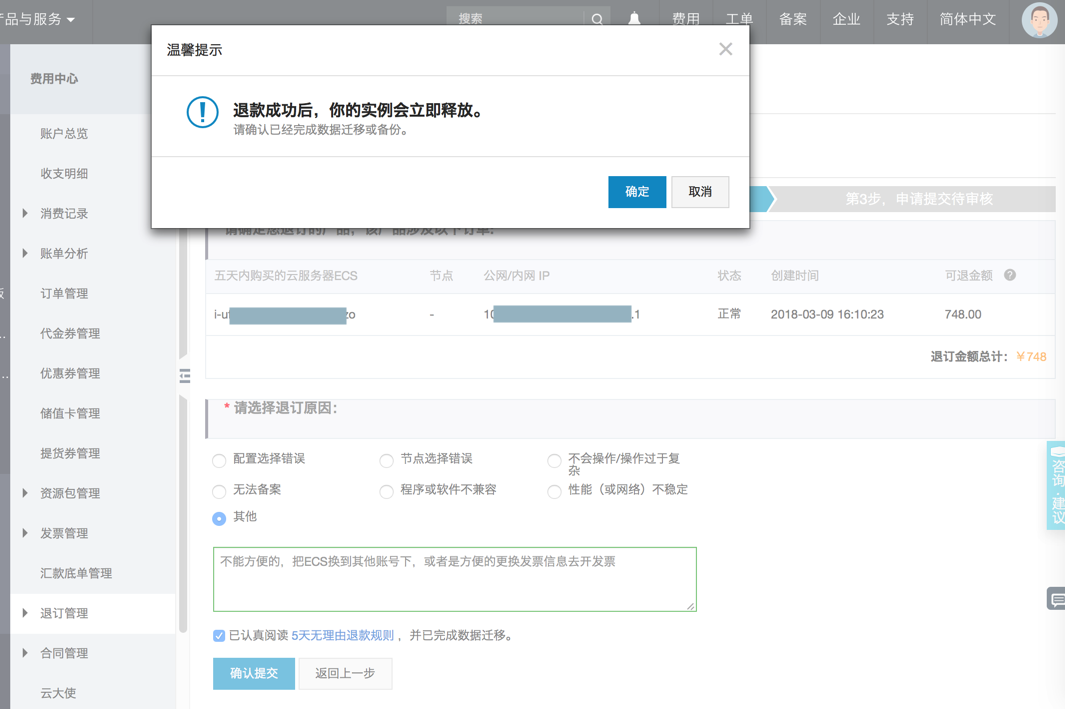This screenshot has height=709, width=1065.
Task: Go to 优惠券管理 in sidebar
Action: [70, 374]
